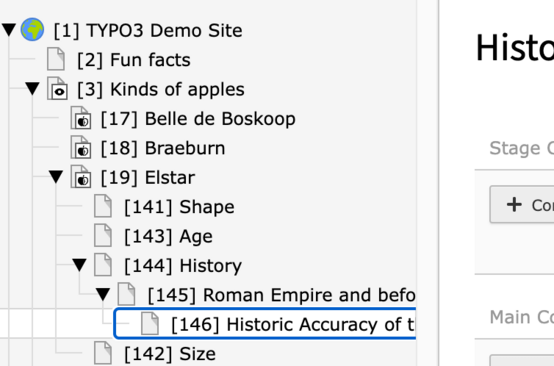Collapse the Elstar subtree
Image resolution: width=554 pixels, height=366 pixels.
56,177
